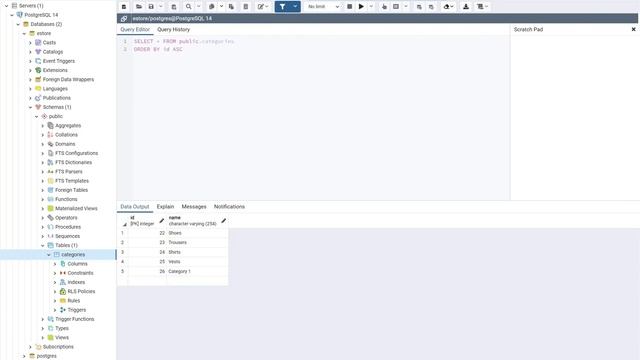
Task: Open Find with the magnifier toolbar icon
Action: point(189,7)
